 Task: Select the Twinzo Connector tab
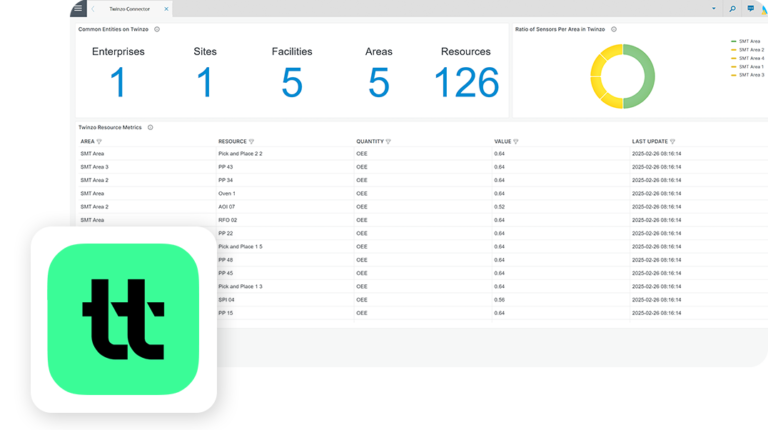(x=129, y=9)
